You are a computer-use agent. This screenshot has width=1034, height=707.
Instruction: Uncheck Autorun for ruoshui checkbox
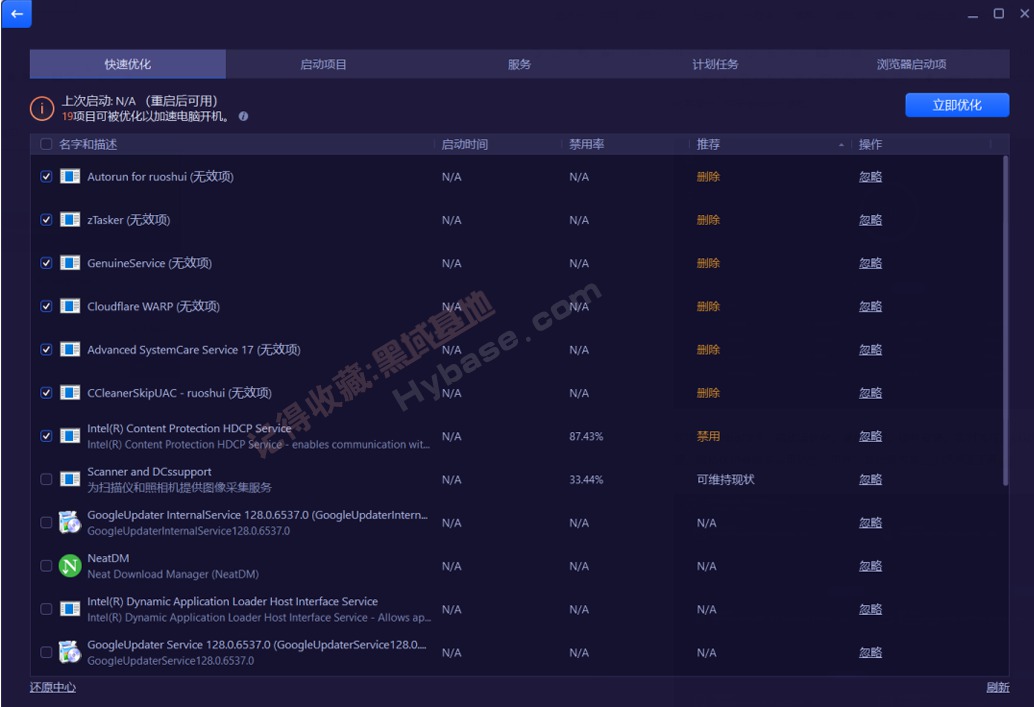[46, 177]
